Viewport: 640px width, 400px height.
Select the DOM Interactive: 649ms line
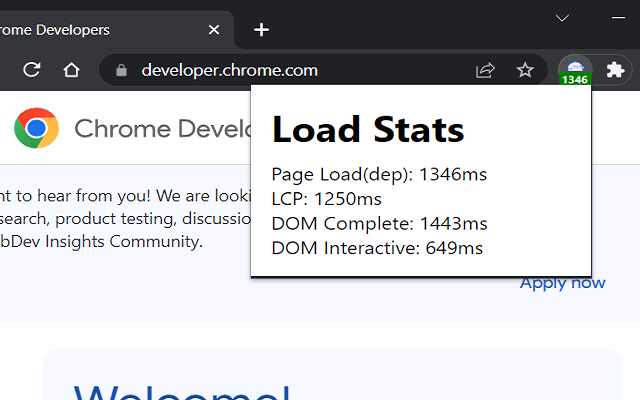point(377,248)
